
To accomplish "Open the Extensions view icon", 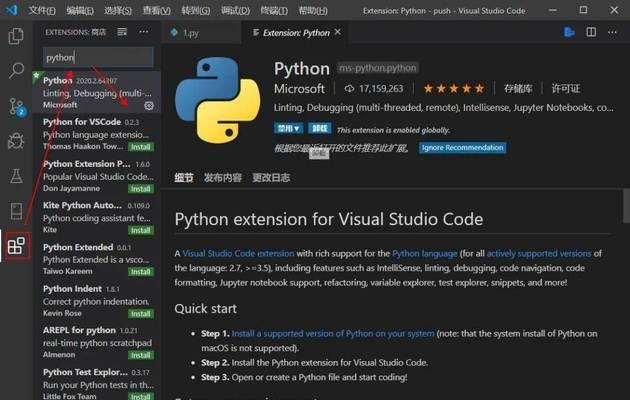I will pyautogui.click(x=16, y=245).
